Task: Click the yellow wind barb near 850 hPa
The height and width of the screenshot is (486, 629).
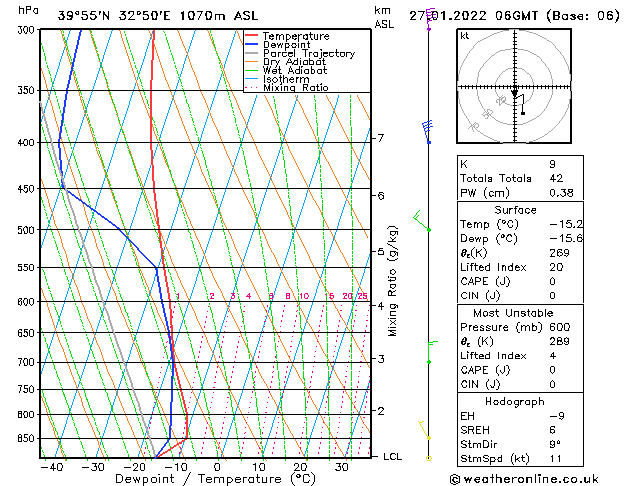Action: click(x=424, y=430)
